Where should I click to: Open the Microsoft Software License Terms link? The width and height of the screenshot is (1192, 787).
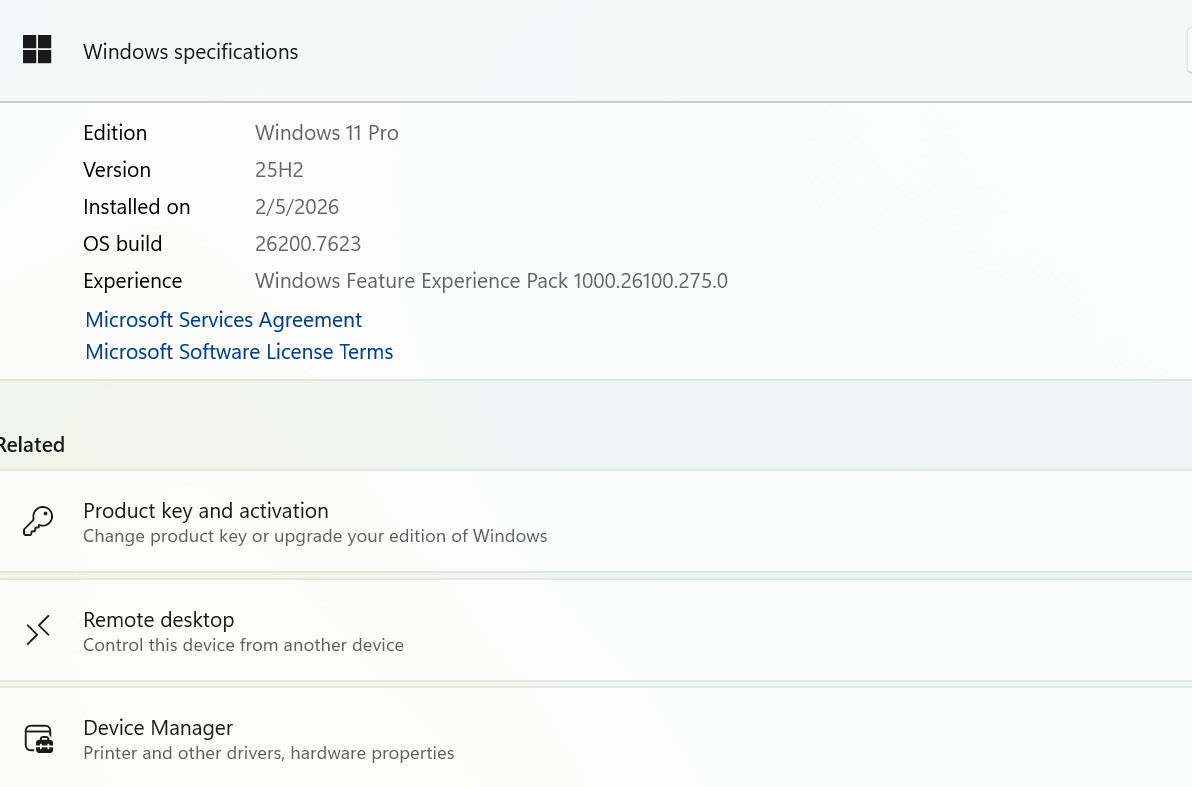(239, 352)
